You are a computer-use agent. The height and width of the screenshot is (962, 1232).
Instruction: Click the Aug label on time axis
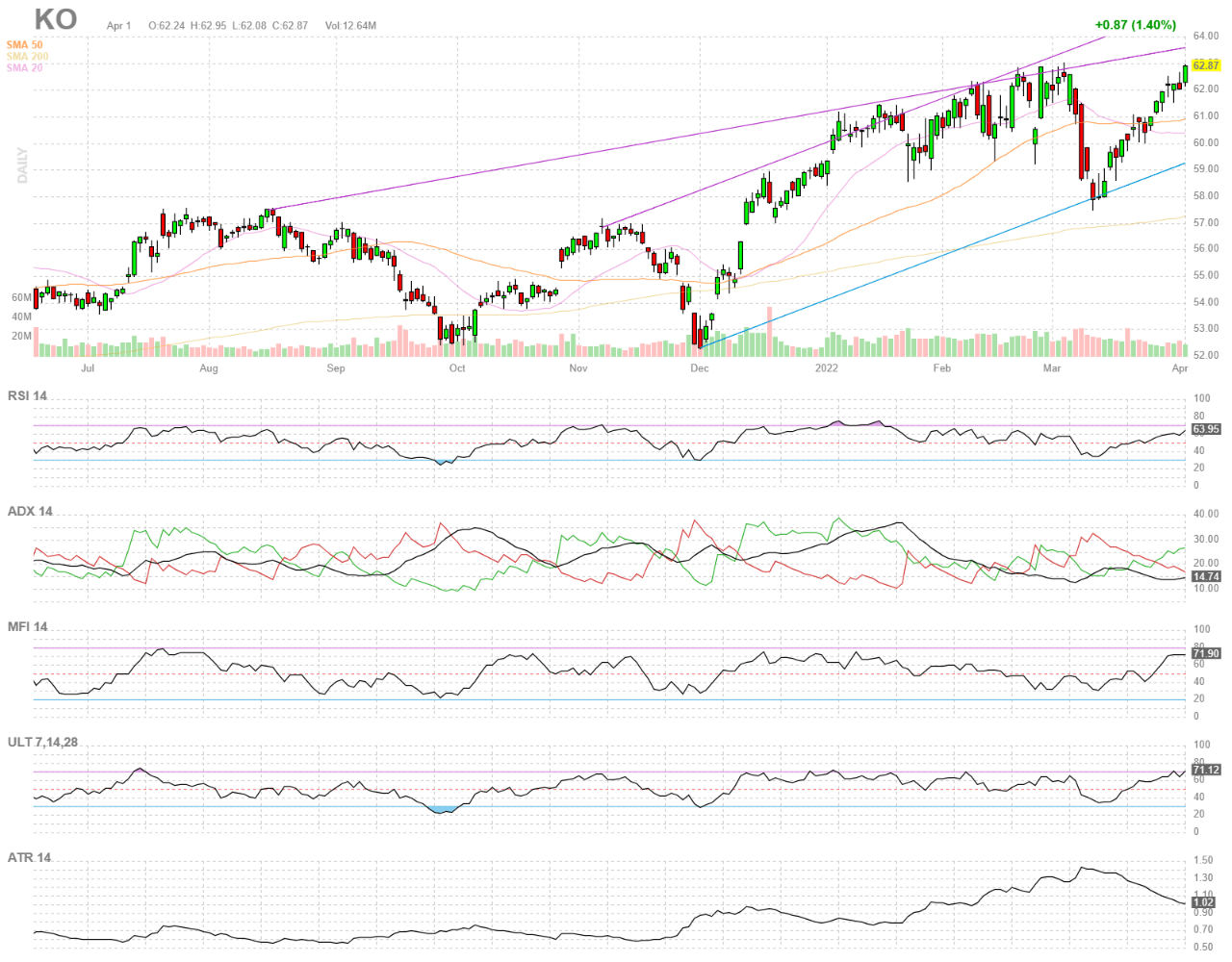click(x=209, y=368)
